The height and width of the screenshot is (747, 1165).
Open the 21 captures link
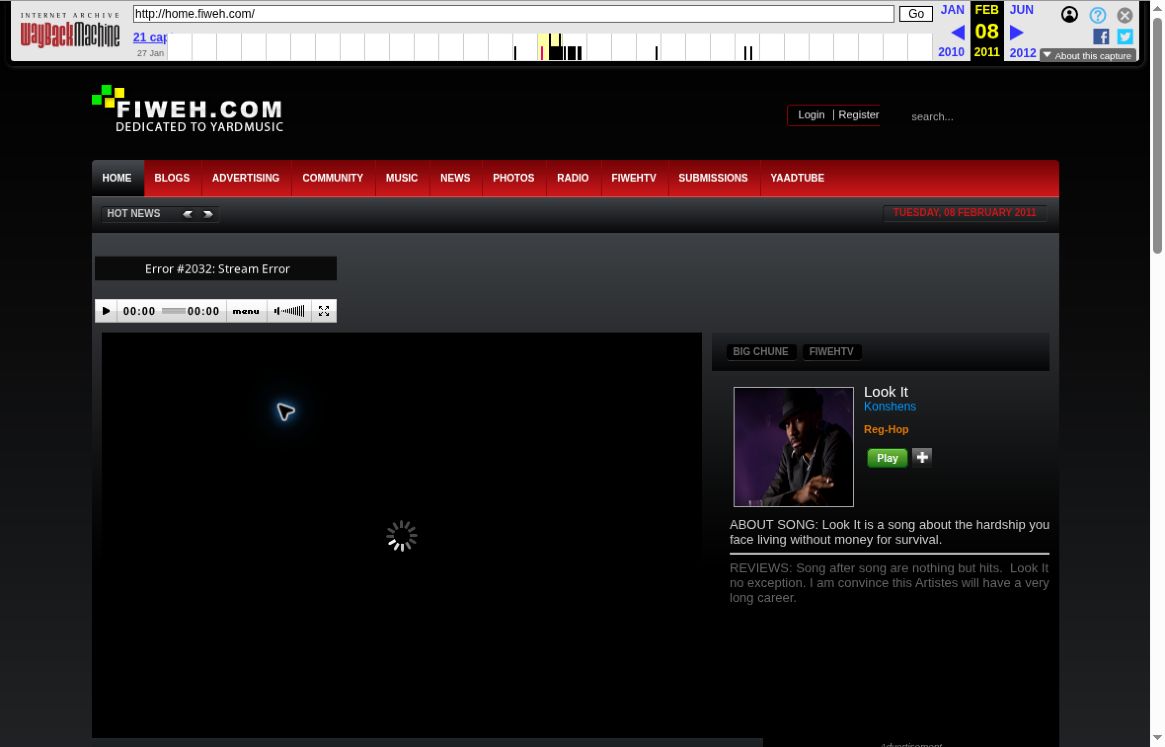coord(150,37)
